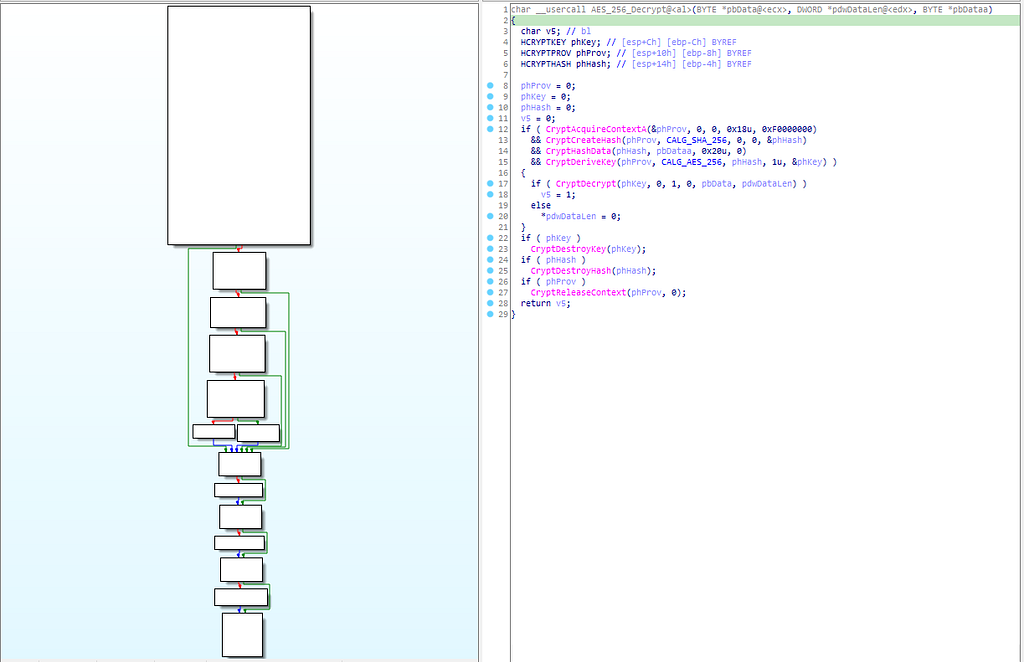
Task: Select the 0x18u constant in CryptAcquireContextA
Action: pyautogui.click(x=739, y=129)
